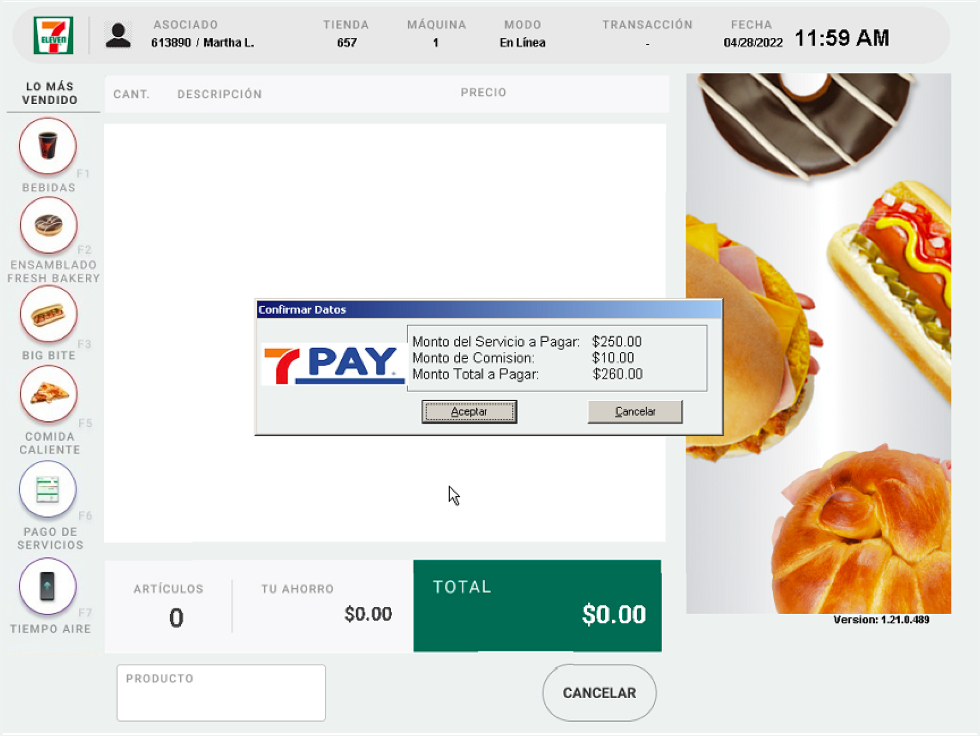980x736 pixels.
Task: Open the Bebidas drinks category icon
Action: 48,146
